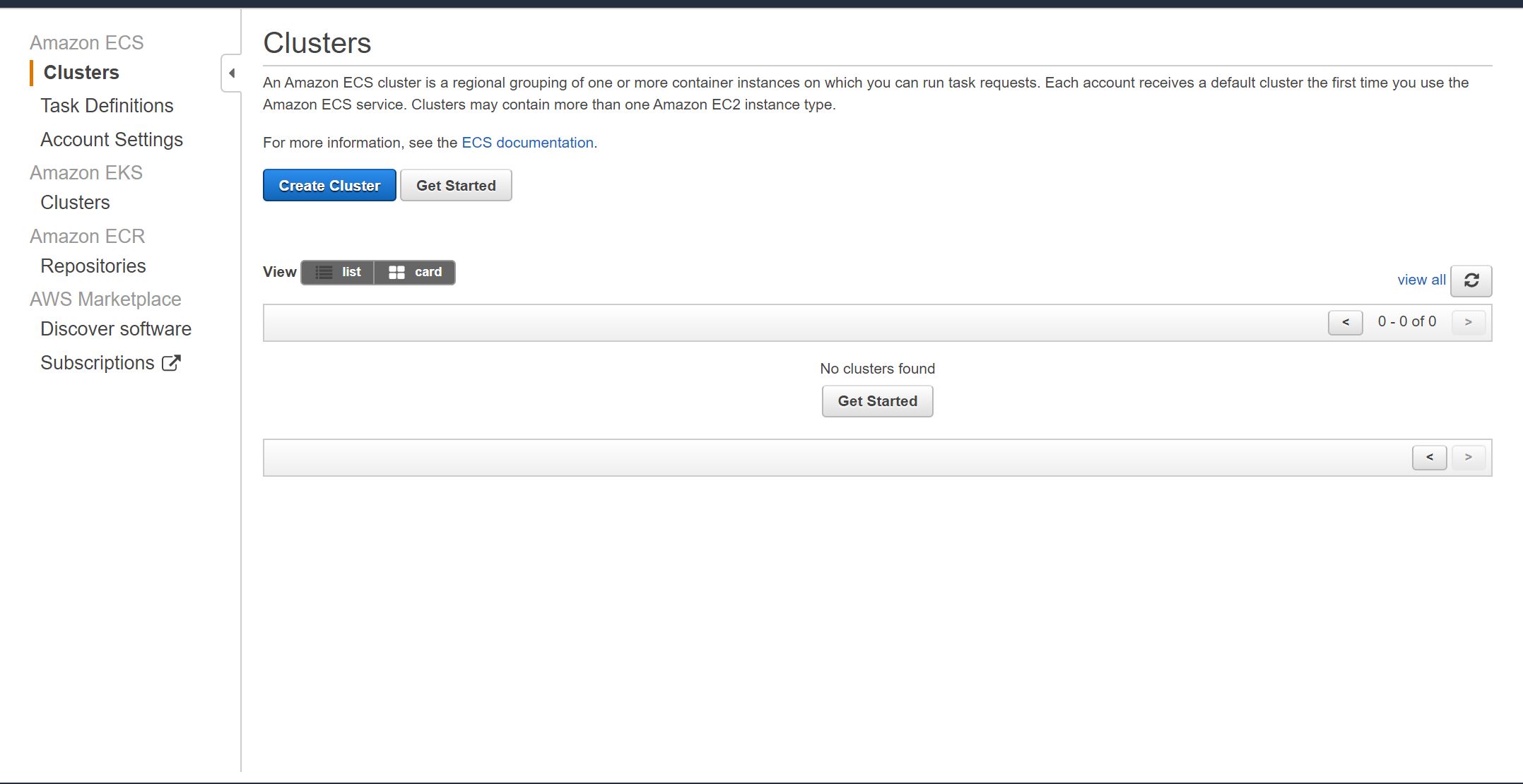The image size is (1523, 784).
Task: Click the view all link
Action: [x=1421, y=280]
